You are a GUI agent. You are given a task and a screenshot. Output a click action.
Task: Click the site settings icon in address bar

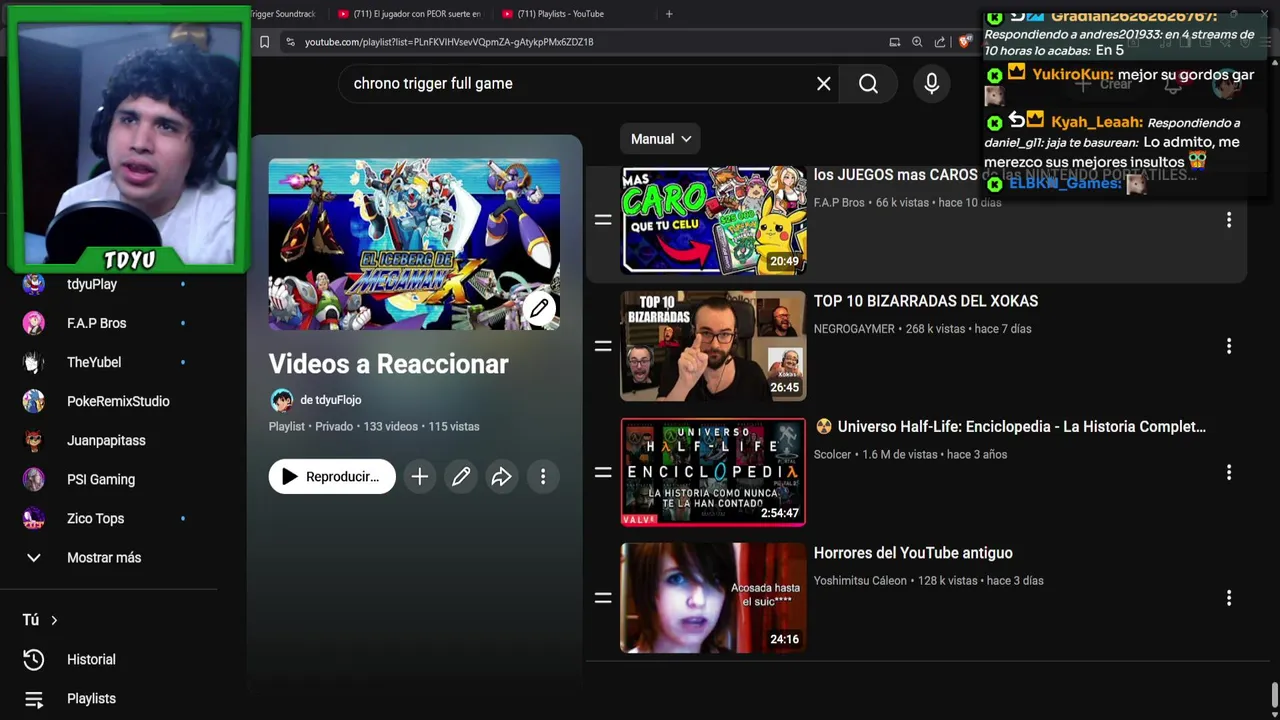click(290, 42)
